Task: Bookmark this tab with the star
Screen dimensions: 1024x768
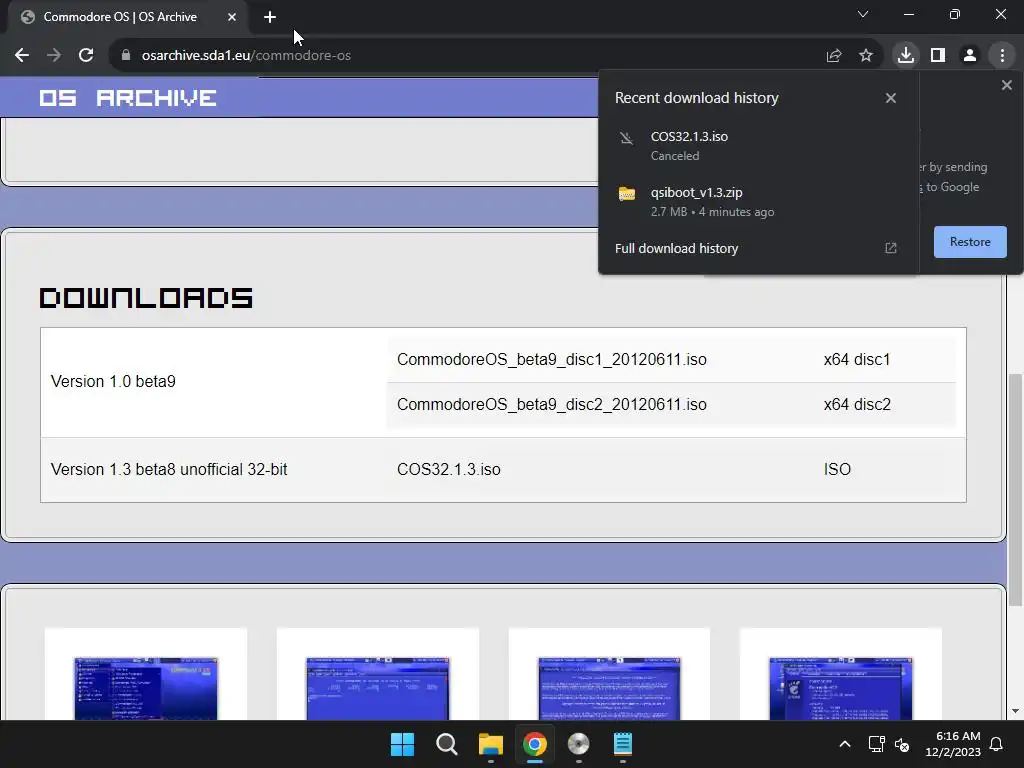Action: coord(866,56)
